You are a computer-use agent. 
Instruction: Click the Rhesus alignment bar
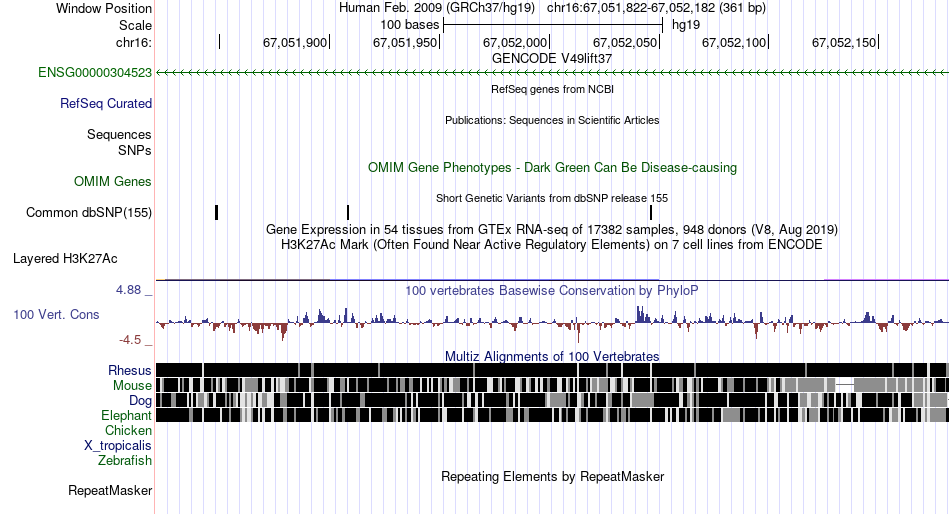(x=552, y=370)
